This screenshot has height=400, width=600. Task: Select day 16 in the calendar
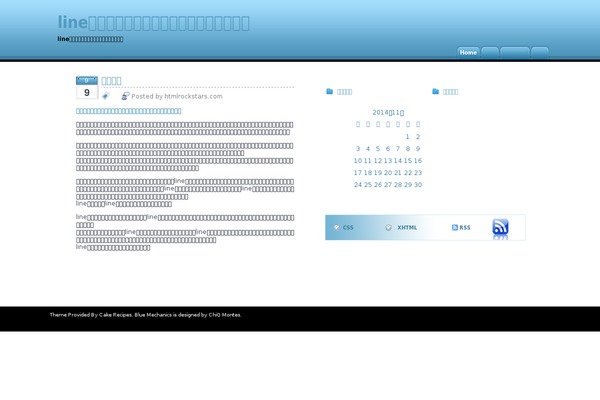418,161
